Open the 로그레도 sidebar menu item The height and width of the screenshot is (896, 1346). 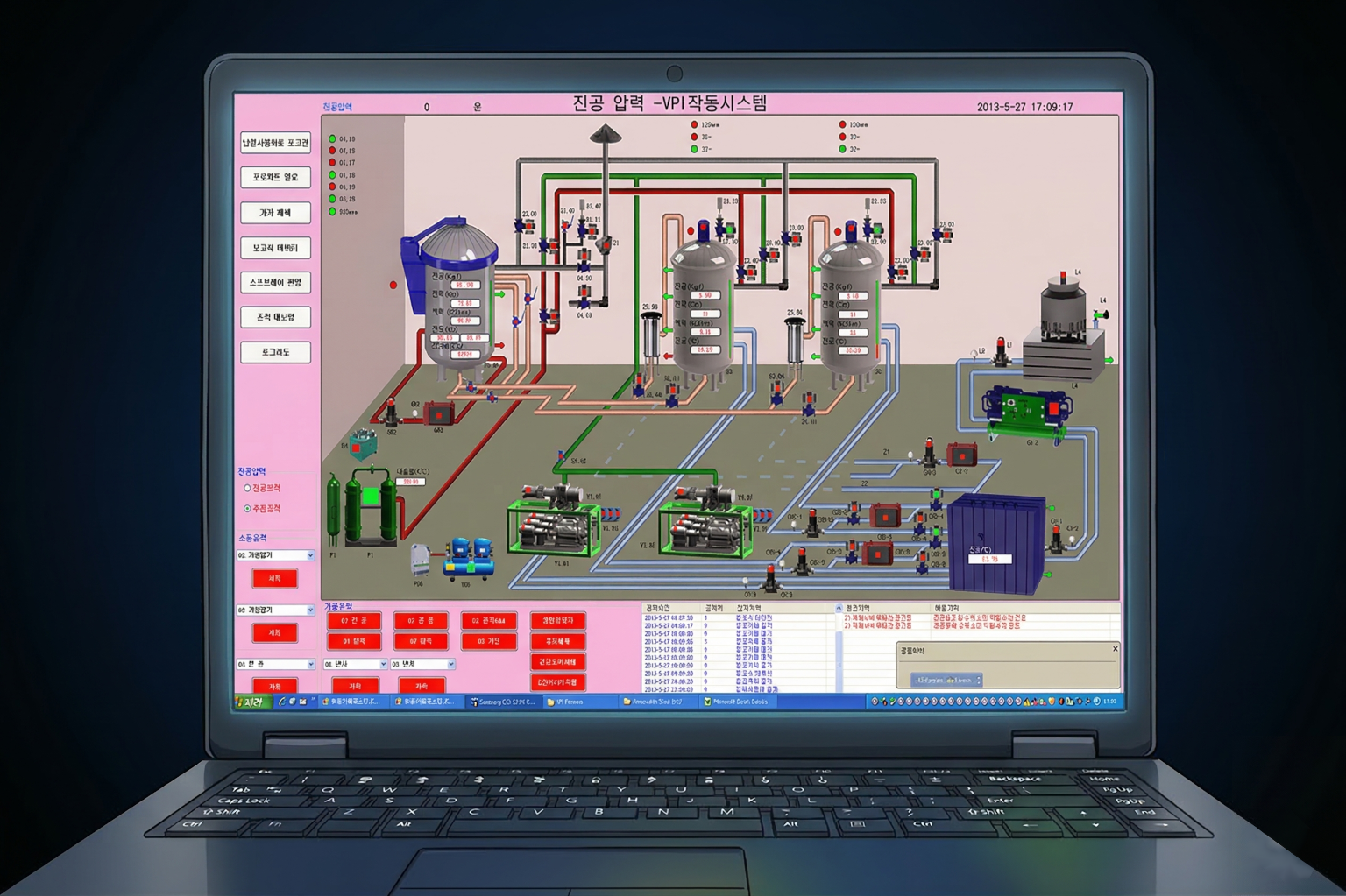(x=275, y=352)
